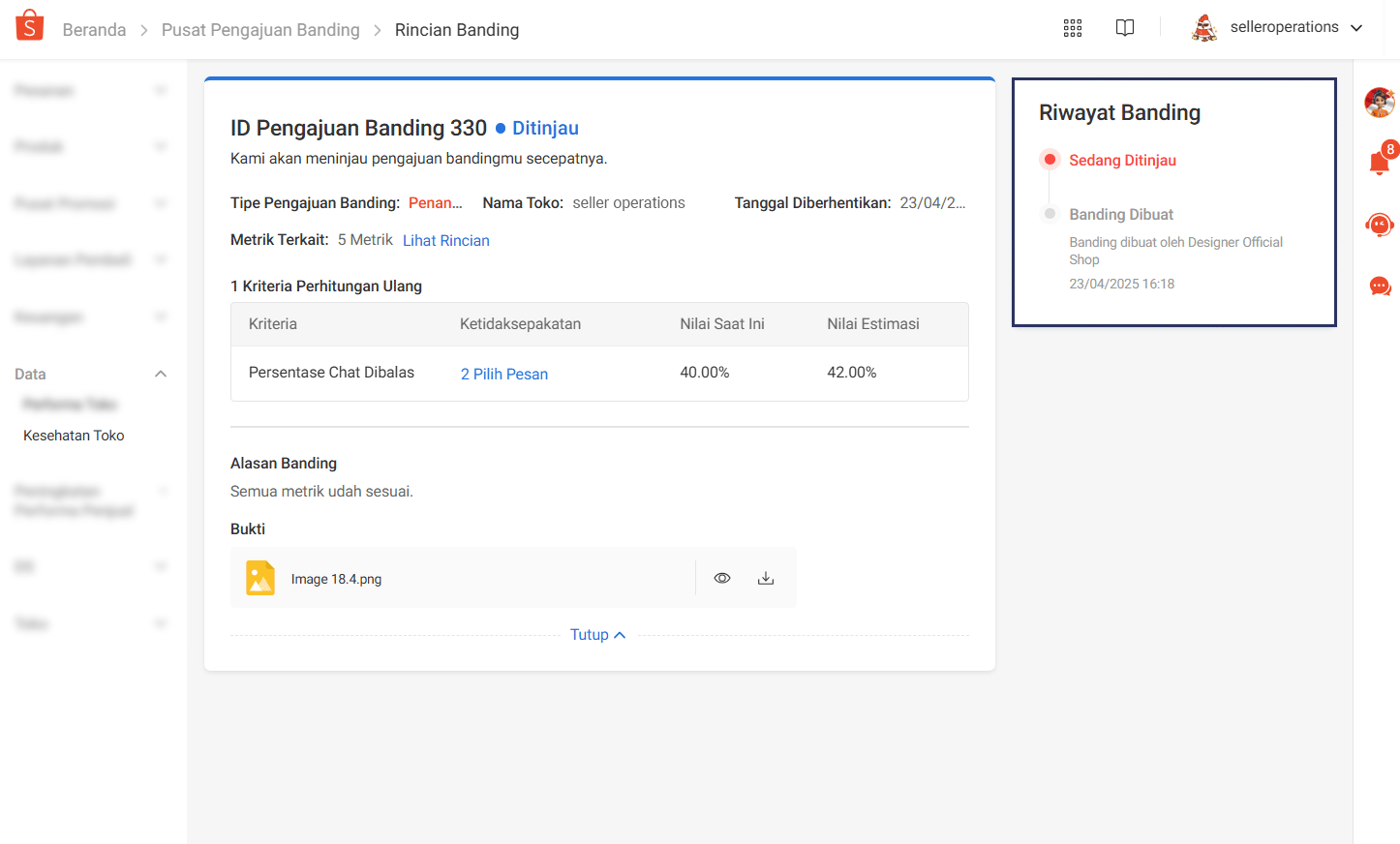The height and width of the screenshot is (844, 1400).
Task: Click the selleroperations account avatar in header
Action: [1204, 28]
